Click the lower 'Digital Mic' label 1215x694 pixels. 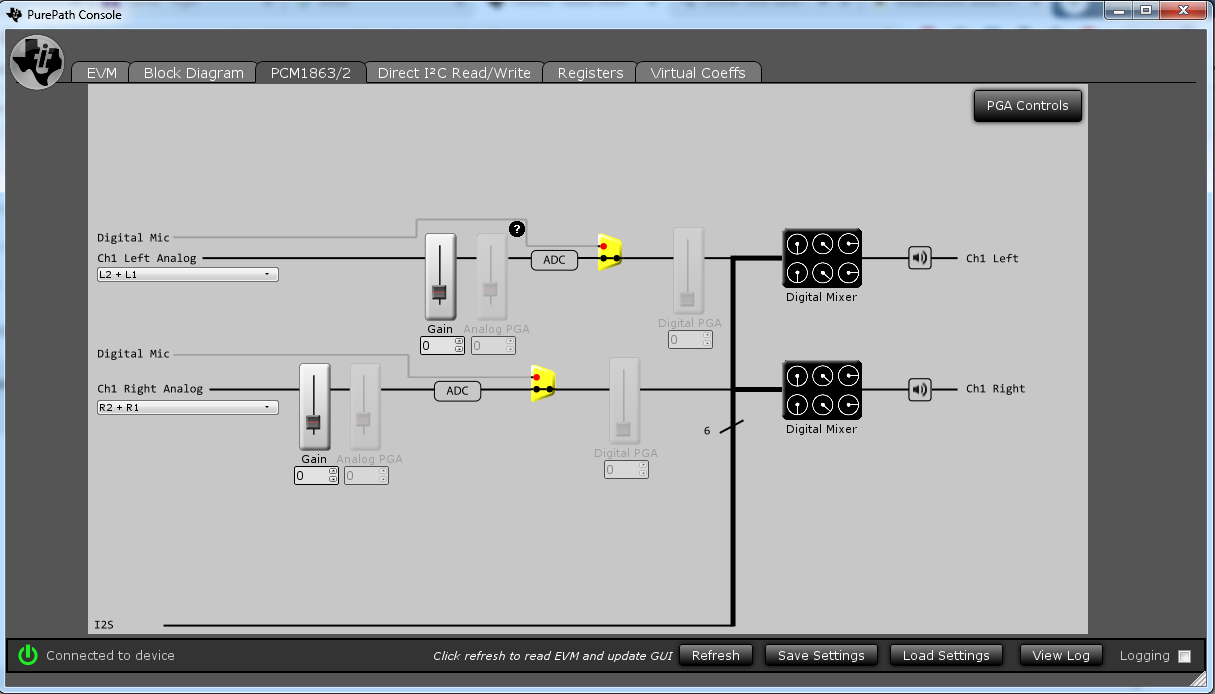coord(133,354)
